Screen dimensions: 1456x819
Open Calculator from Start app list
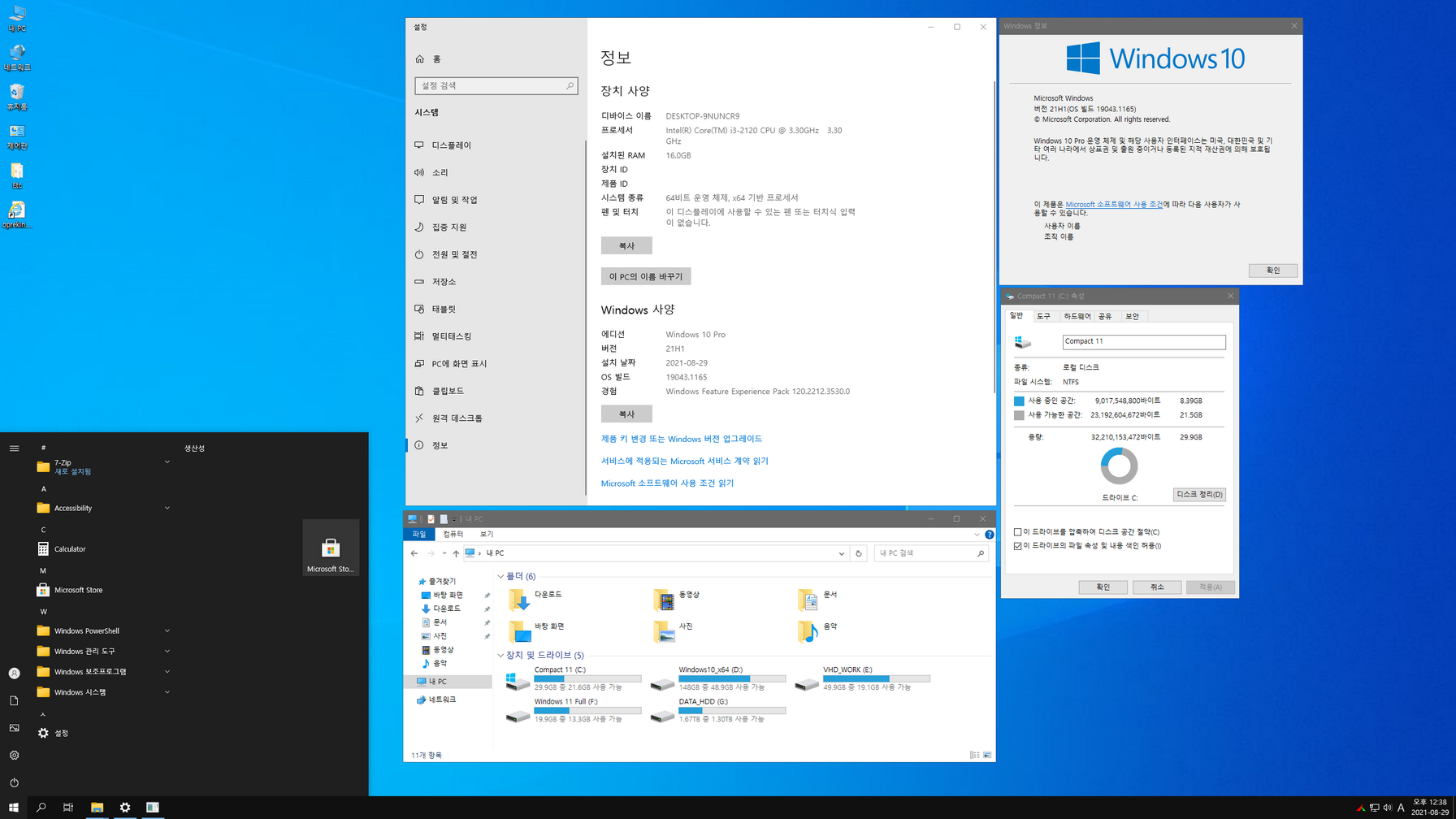pos(103,549)
